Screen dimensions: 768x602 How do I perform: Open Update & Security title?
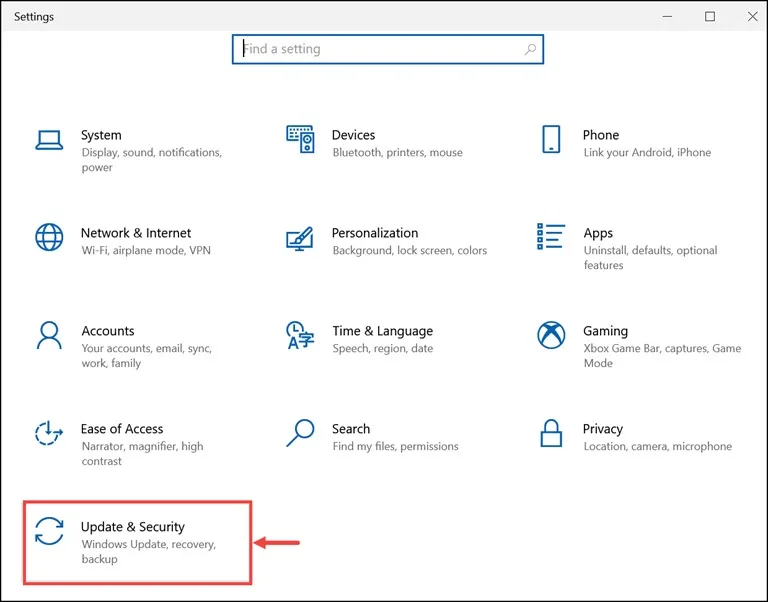point(133,527)
